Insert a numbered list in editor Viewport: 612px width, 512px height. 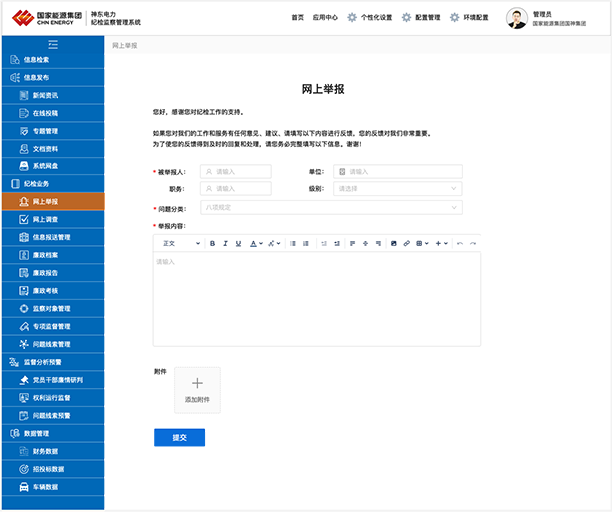306,244
